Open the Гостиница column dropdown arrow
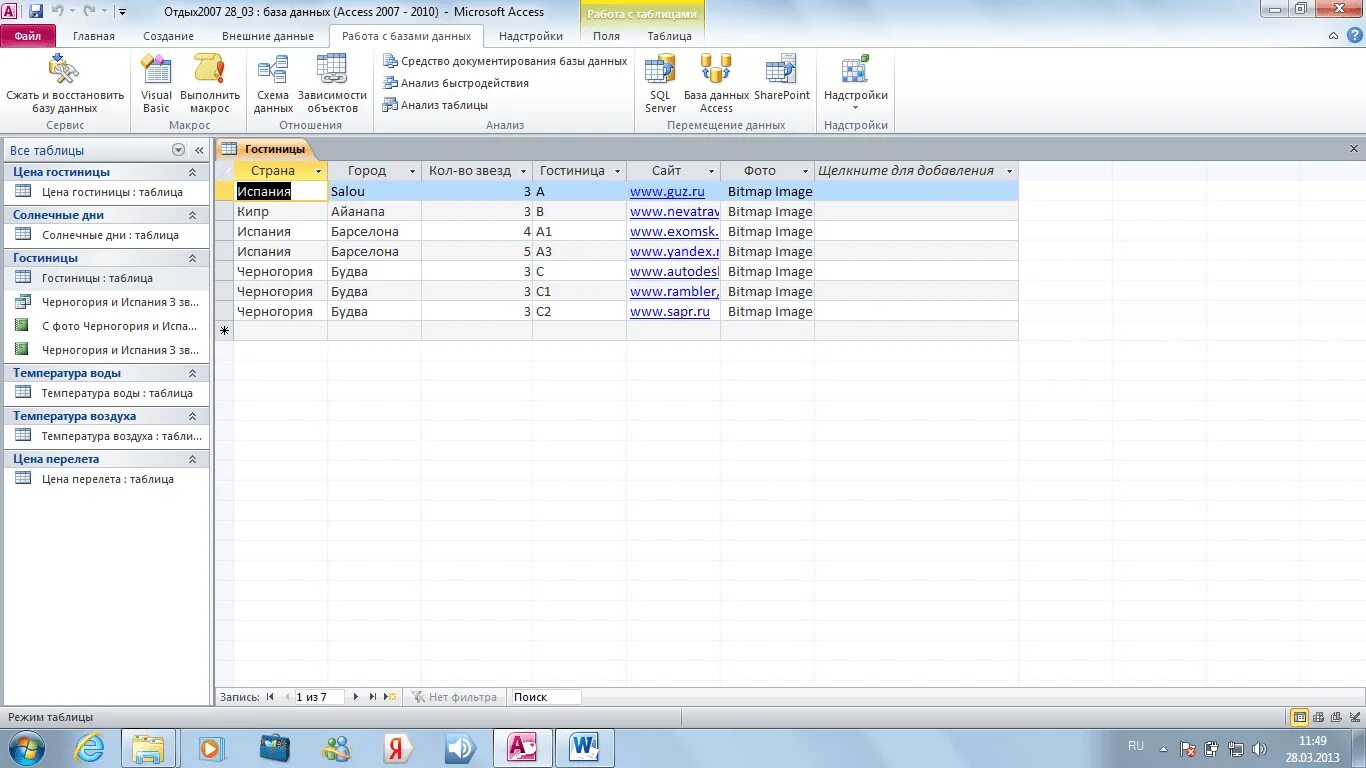Viewport: 1366px width, 768px height. pos(618,172)
